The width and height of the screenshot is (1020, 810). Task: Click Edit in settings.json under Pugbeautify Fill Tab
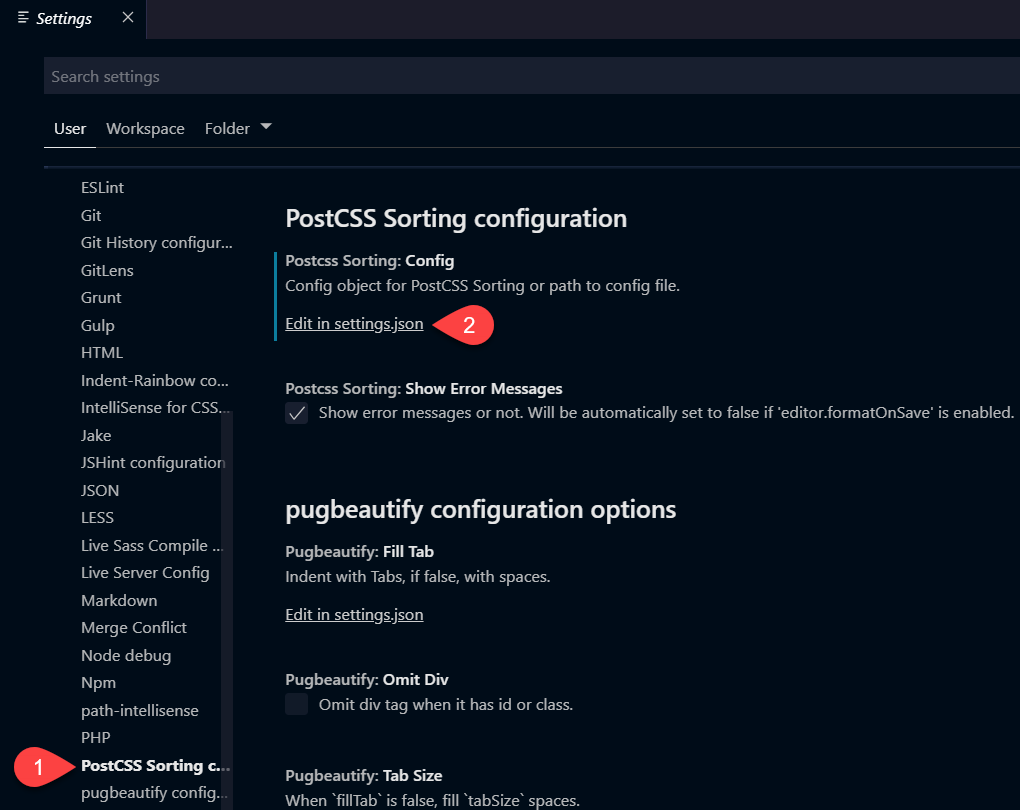click(353, 613)
